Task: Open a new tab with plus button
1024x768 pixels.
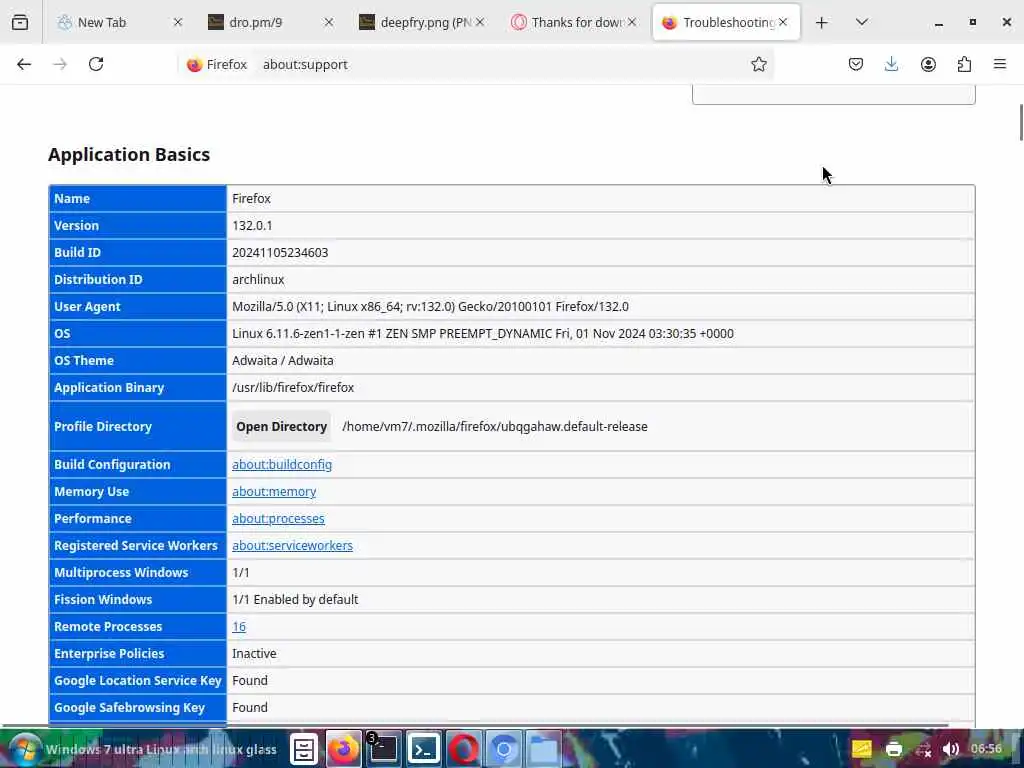Action: pyautogui.click(x=822, y=22)
